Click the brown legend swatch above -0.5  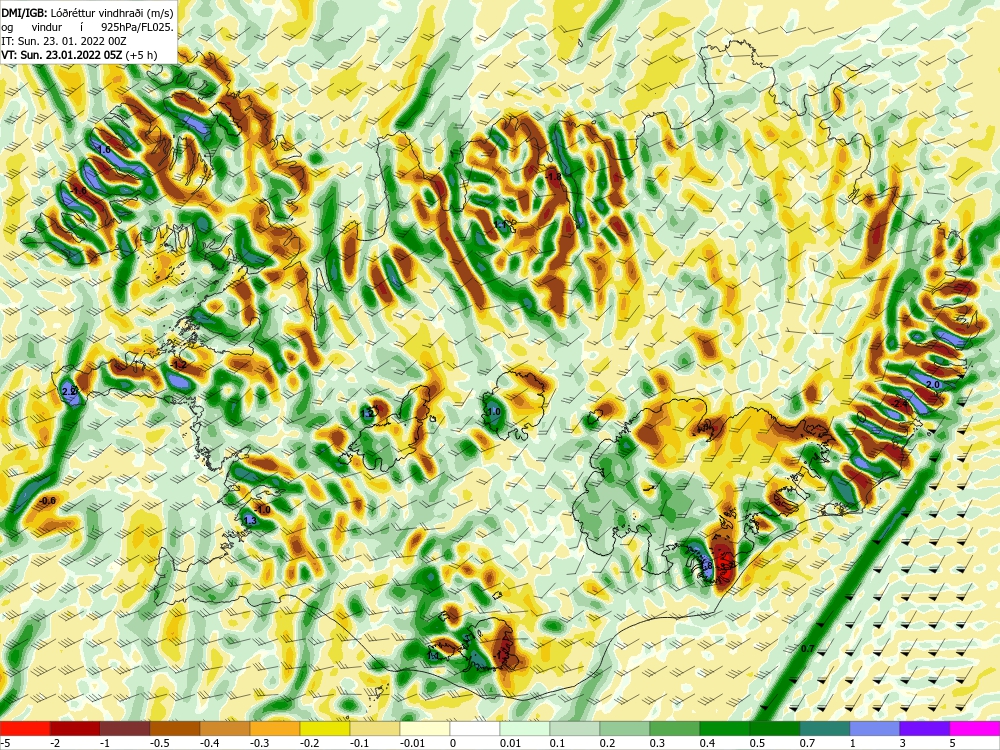click(x=175, y=728)
